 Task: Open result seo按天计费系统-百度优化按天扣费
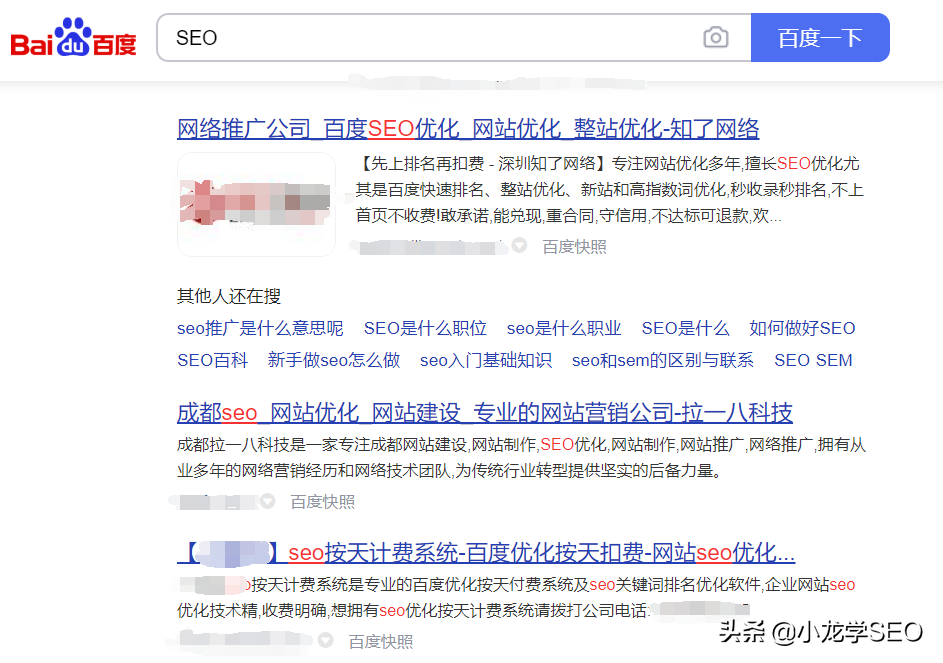pyautogui.click(x=486, y=552)
